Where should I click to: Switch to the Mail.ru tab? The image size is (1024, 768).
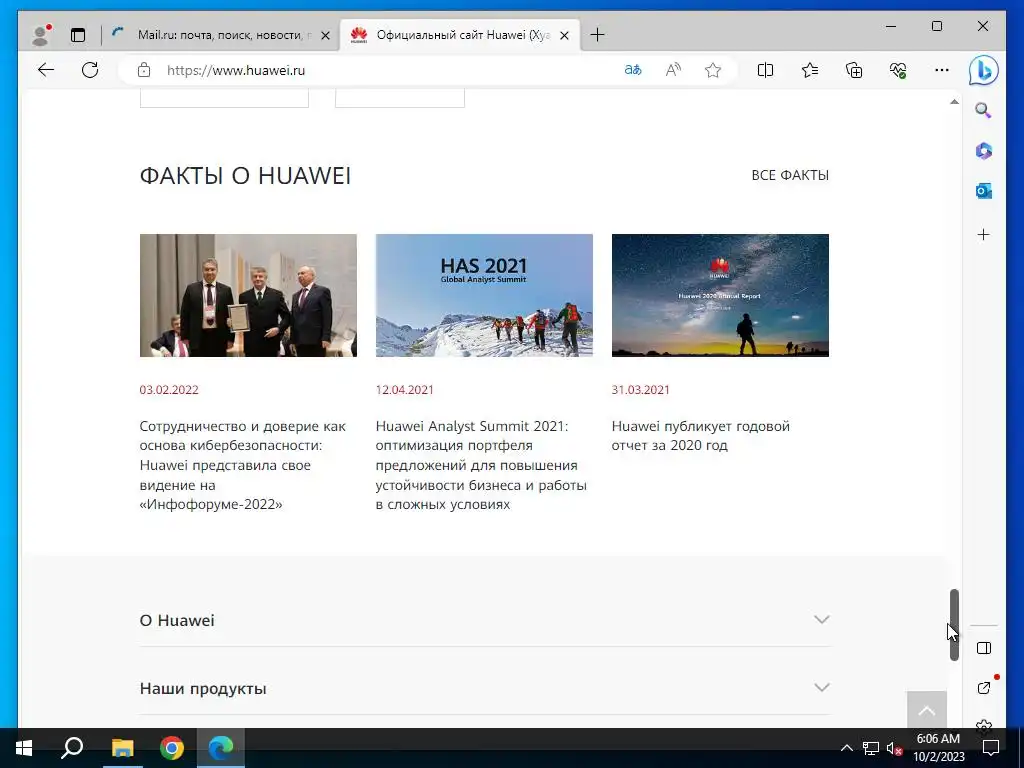point(221,35)
